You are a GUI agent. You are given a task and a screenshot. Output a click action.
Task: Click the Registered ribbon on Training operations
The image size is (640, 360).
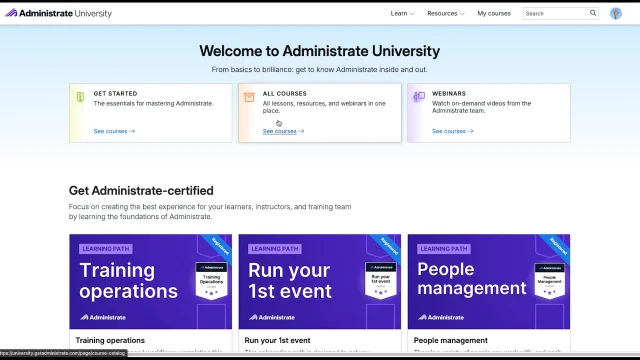point(219,246)
